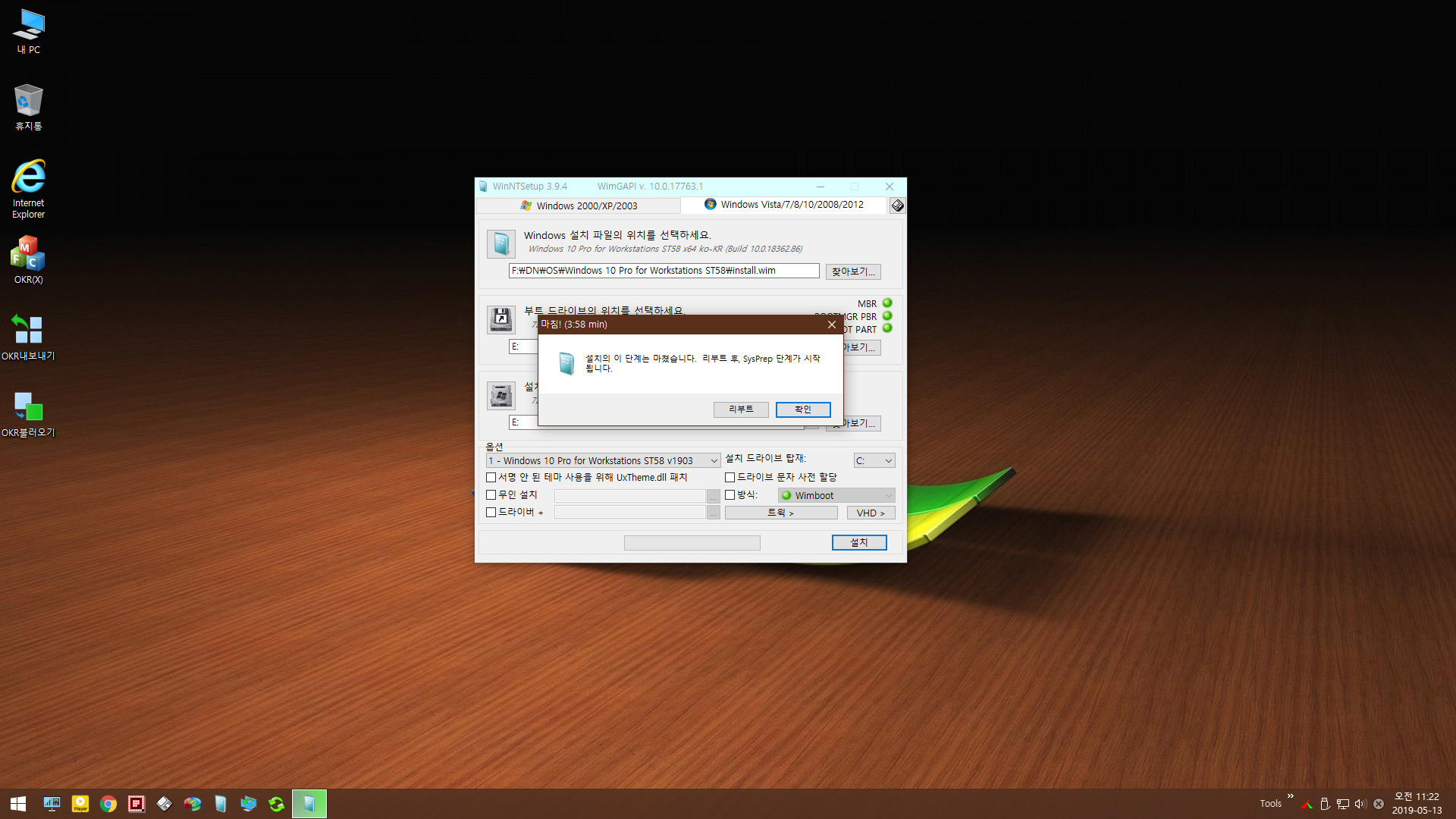Click the boot drive floppy icon
Screen dimensions: 1456x819
pyautogui.click(x=501, y=320)
